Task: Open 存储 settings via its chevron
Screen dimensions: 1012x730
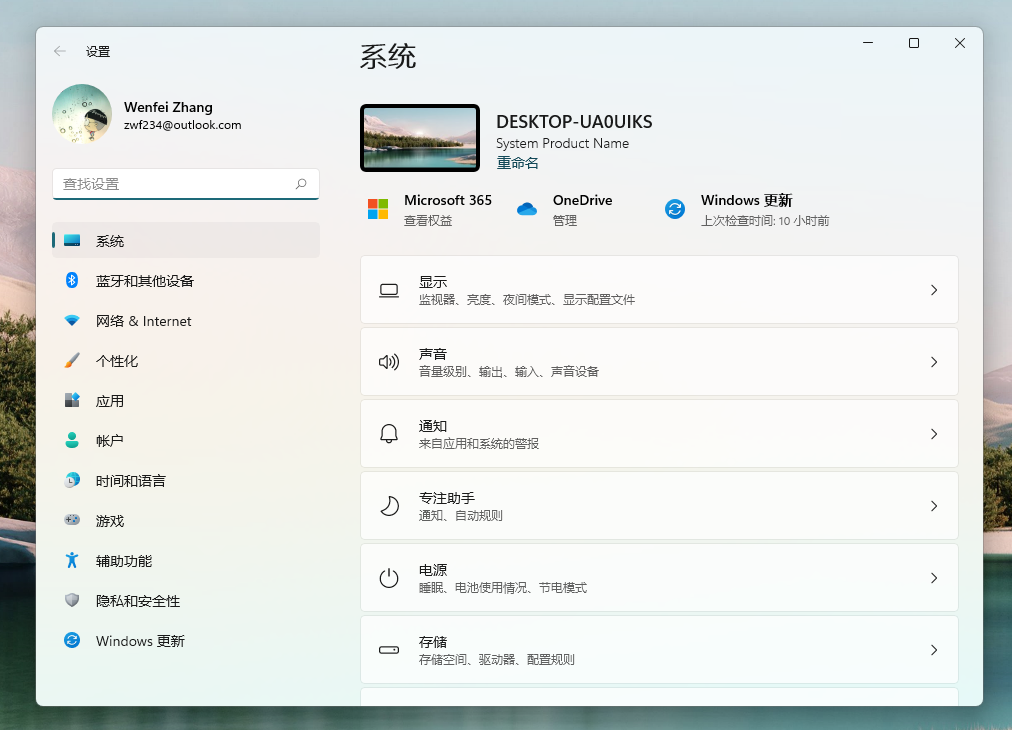Action: [x=934, y=650]
